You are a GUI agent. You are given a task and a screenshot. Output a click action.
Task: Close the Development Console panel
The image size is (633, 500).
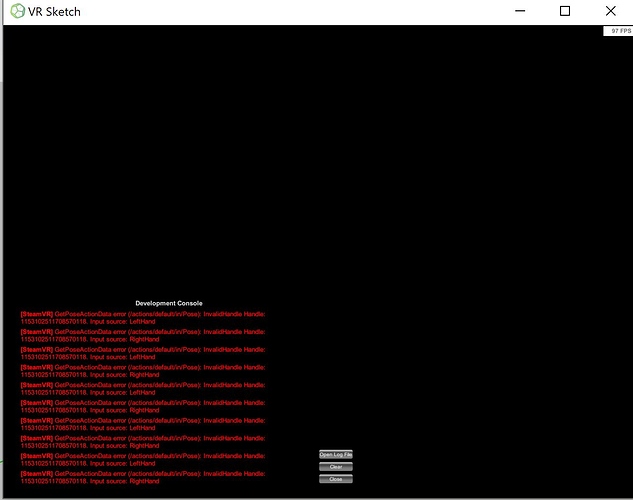336,479
